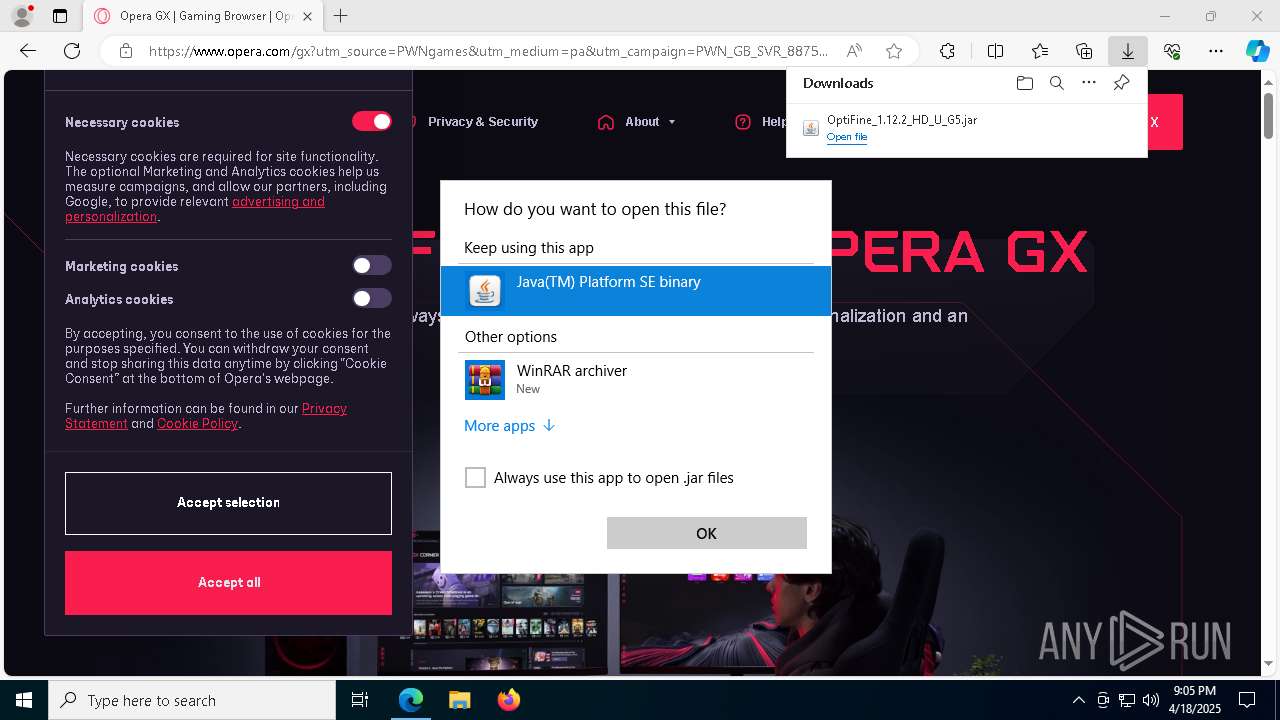Open Task View on the taskbar
This screenshot has width=1280, height=720.
tap(360, 700)
